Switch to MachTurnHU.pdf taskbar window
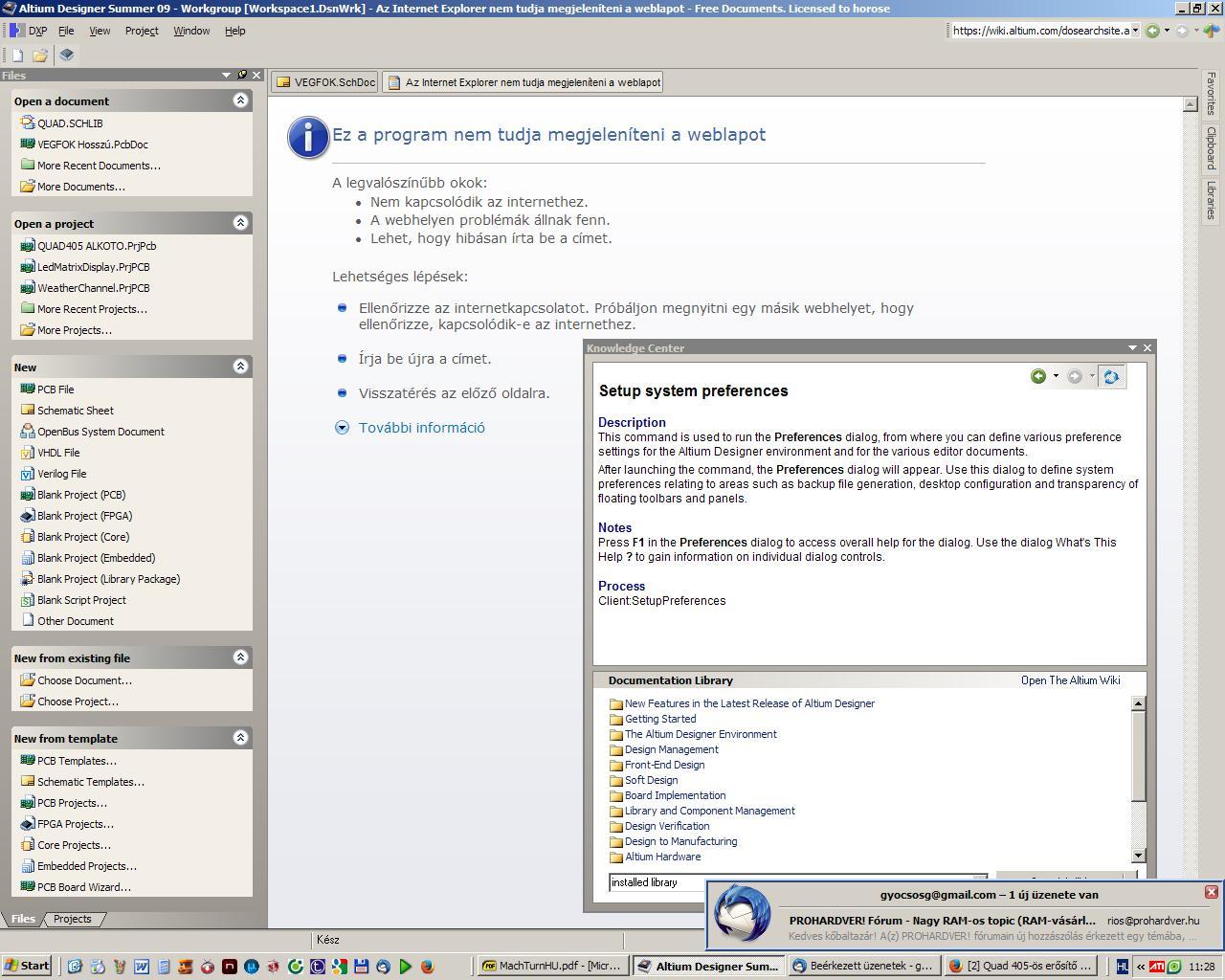 click(554, 966)
